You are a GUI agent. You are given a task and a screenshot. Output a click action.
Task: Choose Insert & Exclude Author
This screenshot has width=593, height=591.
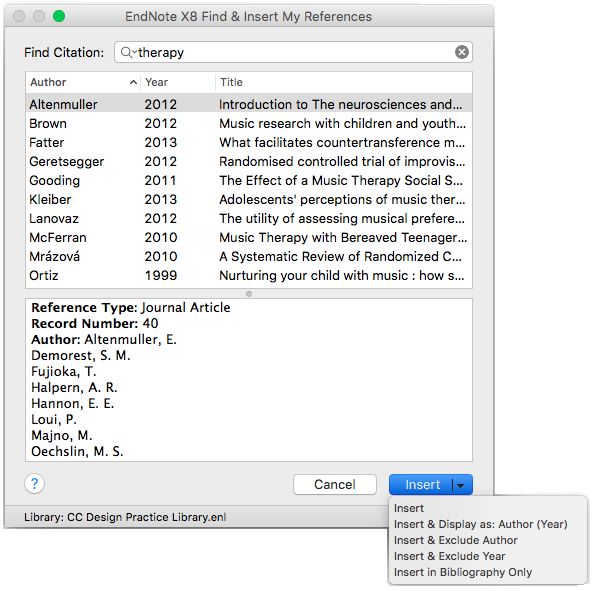pos(456,540)
